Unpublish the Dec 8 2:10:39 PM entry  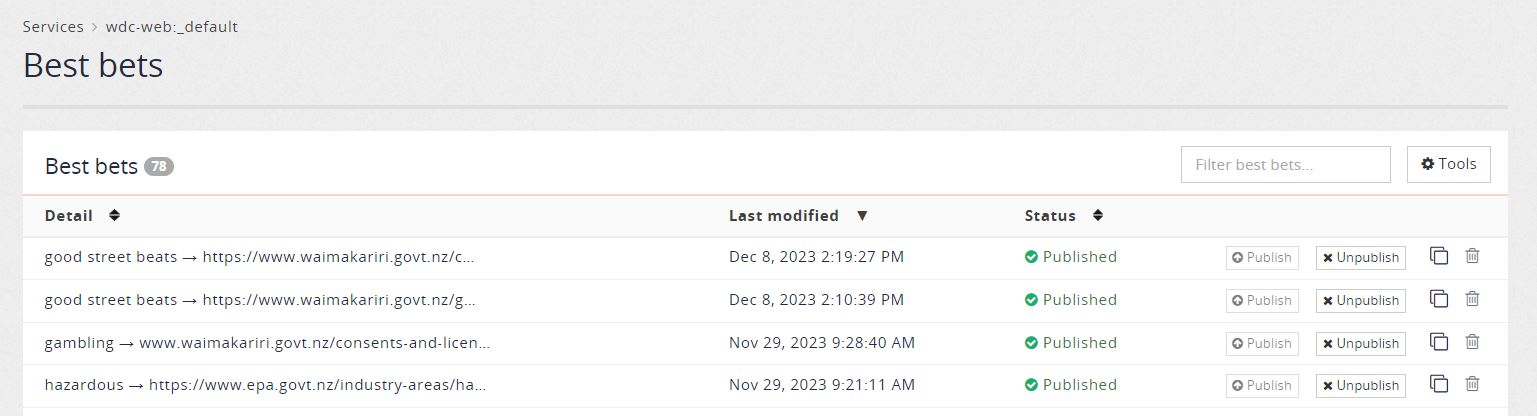point(1360,300)
